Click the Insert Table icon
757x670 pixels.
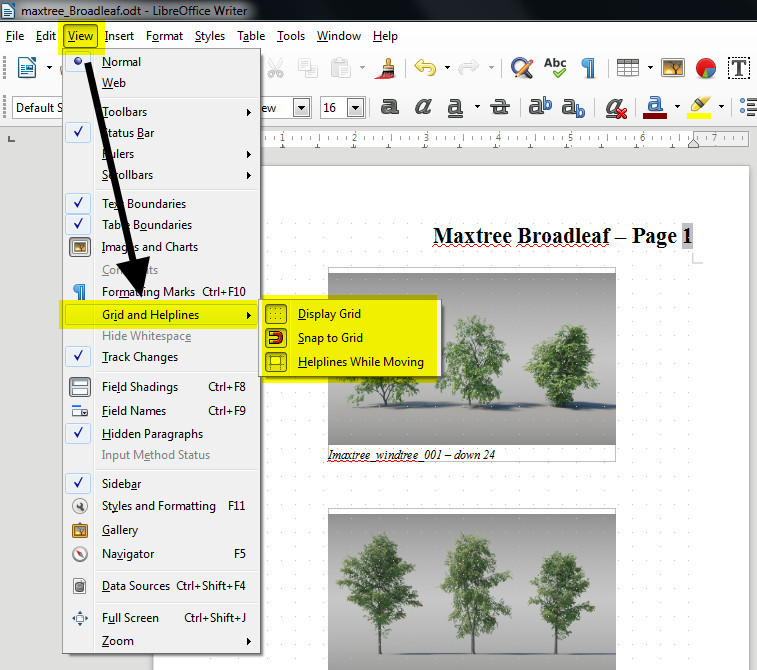click(x=628, y=68)
